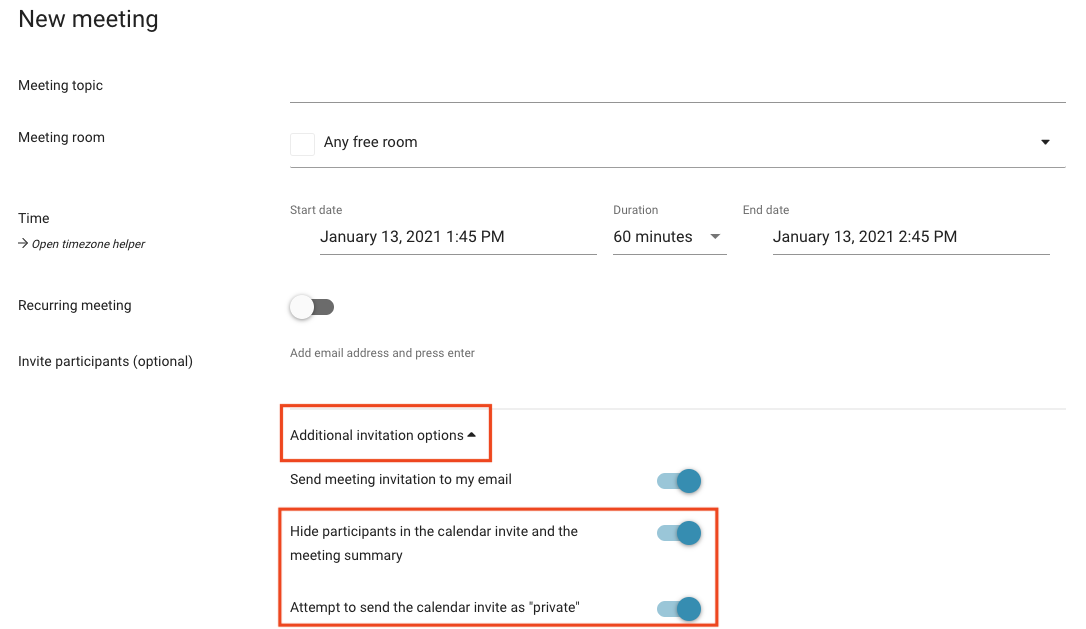
Task: Collapse Additional invitation options
Action: [x=383, y=435]
